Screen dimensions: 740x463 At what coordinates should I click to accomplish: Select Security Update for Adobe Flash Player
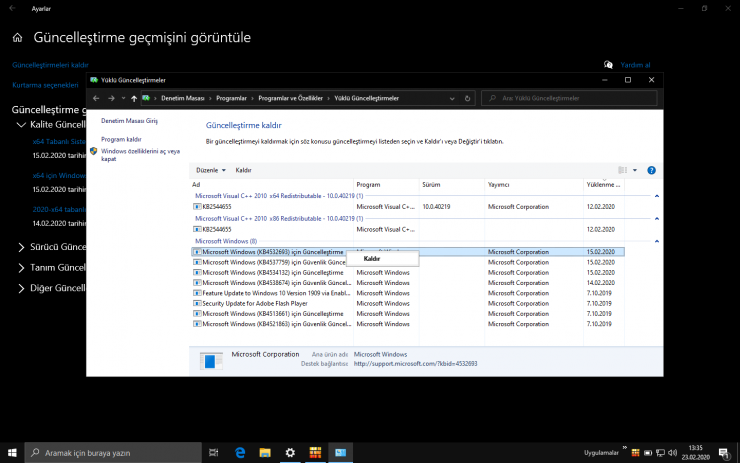[x=408, y=303]
